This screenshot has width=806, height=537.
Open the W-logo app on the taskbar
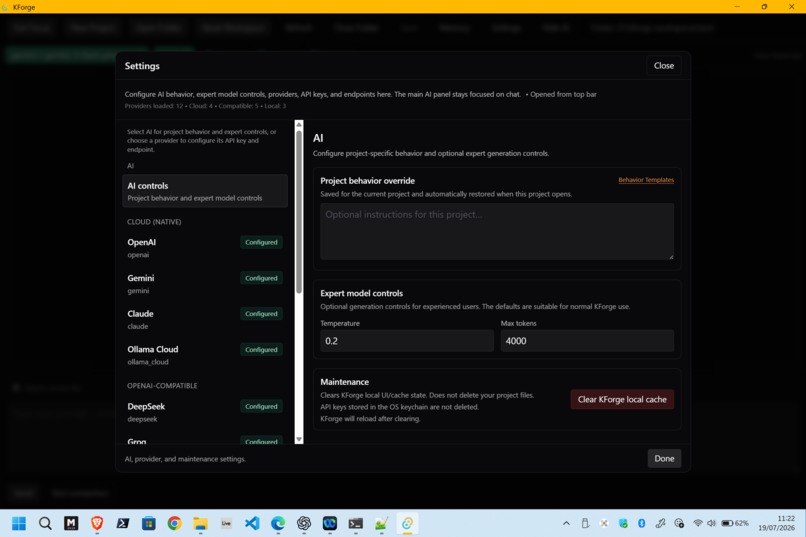[329, 523]
